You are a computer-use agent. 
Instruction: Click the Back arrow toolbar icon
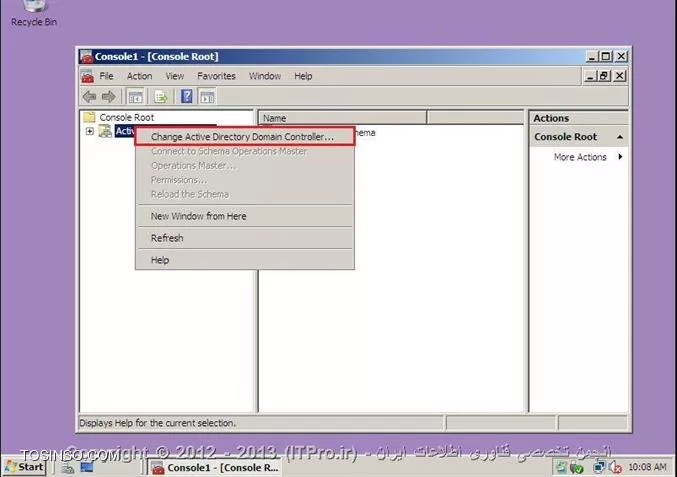point(89,97)
